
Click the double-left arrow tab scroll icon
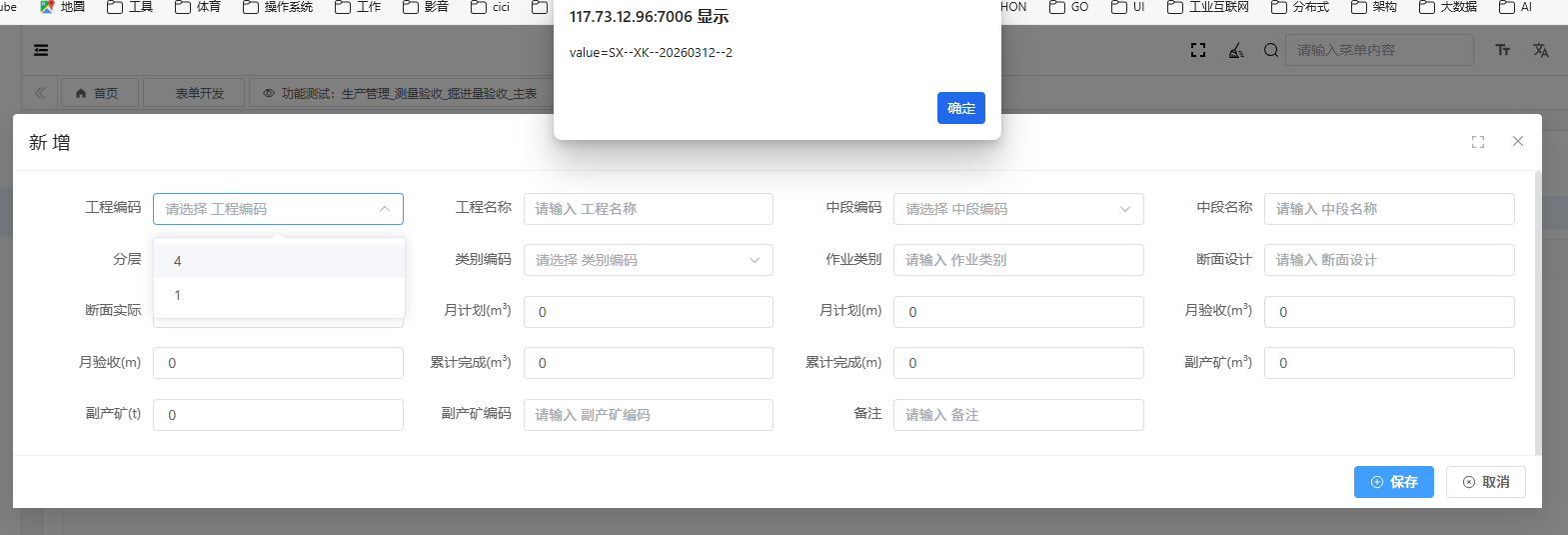click(40, 93)
